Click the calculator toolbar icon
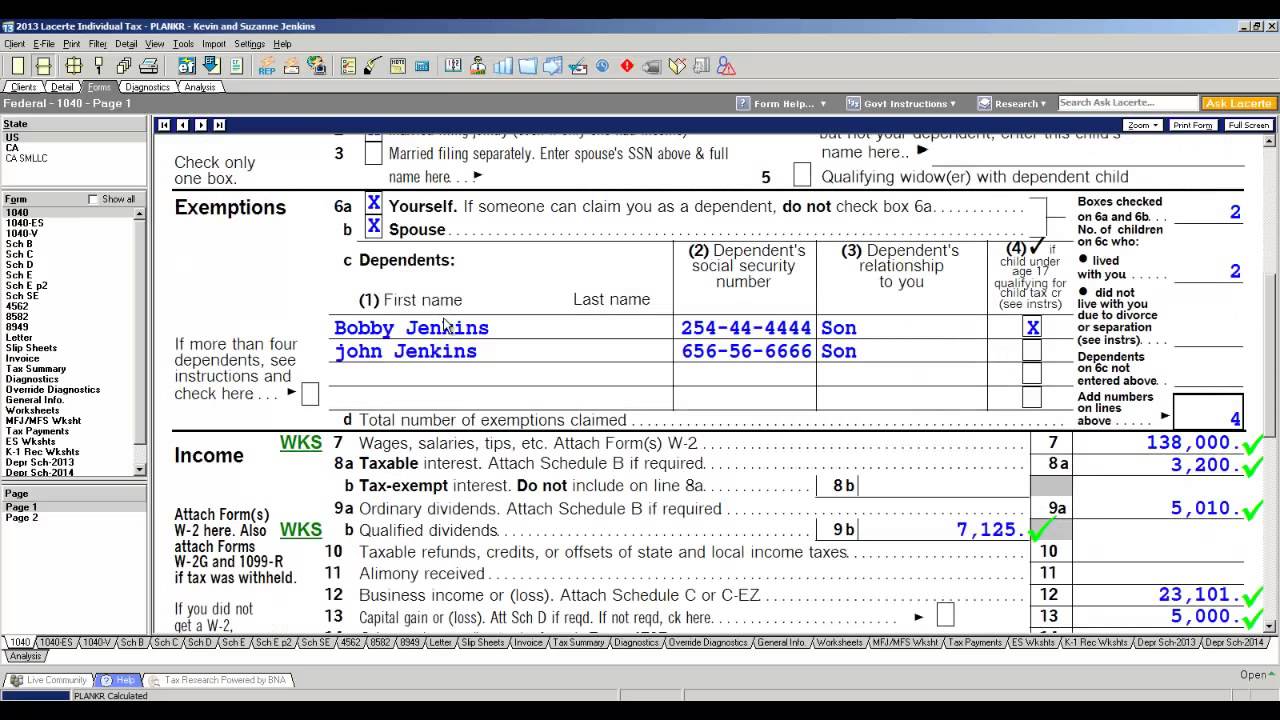This screenshot has height=720, width=1280. tap(421, 66)
